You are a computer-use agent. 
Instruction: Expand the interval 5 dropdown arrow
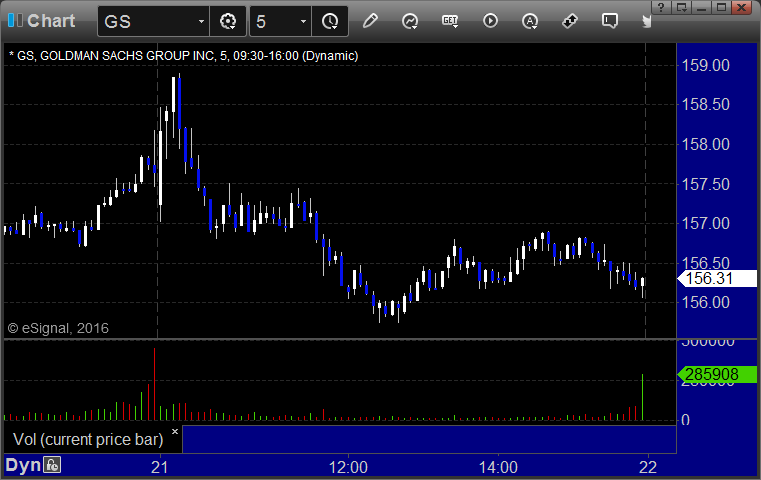coord(303,21)
